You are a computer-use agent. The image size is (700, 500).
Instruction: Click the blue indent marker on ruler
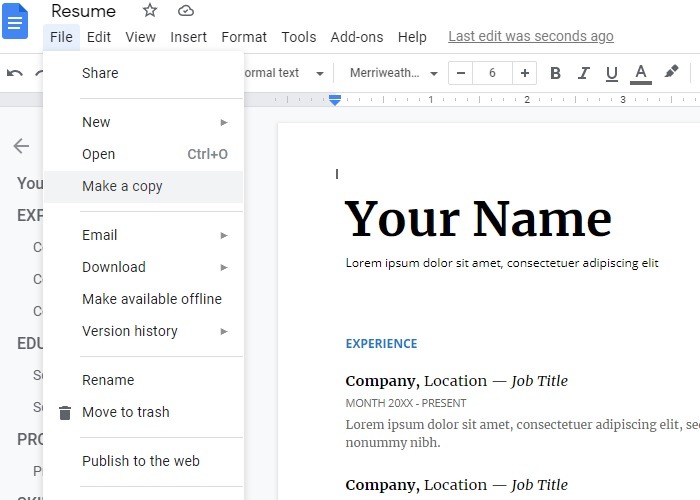tap(335, 100)
